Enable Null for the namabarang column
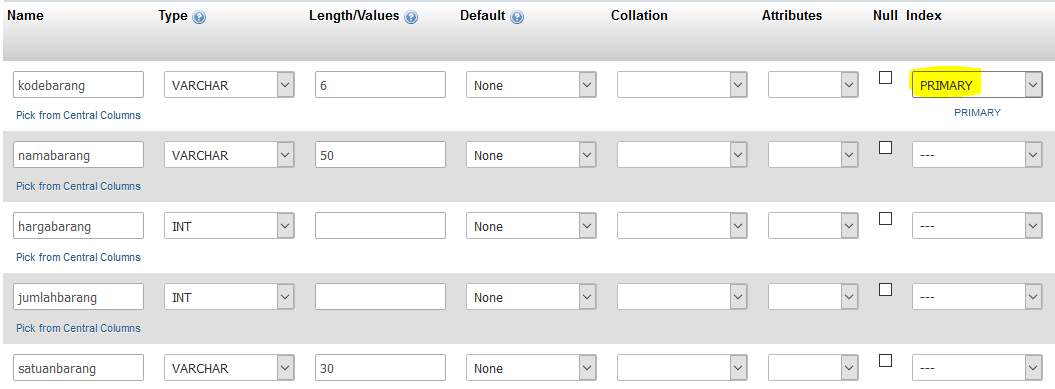Screen dimensions: 1055x389 point(885,147)
